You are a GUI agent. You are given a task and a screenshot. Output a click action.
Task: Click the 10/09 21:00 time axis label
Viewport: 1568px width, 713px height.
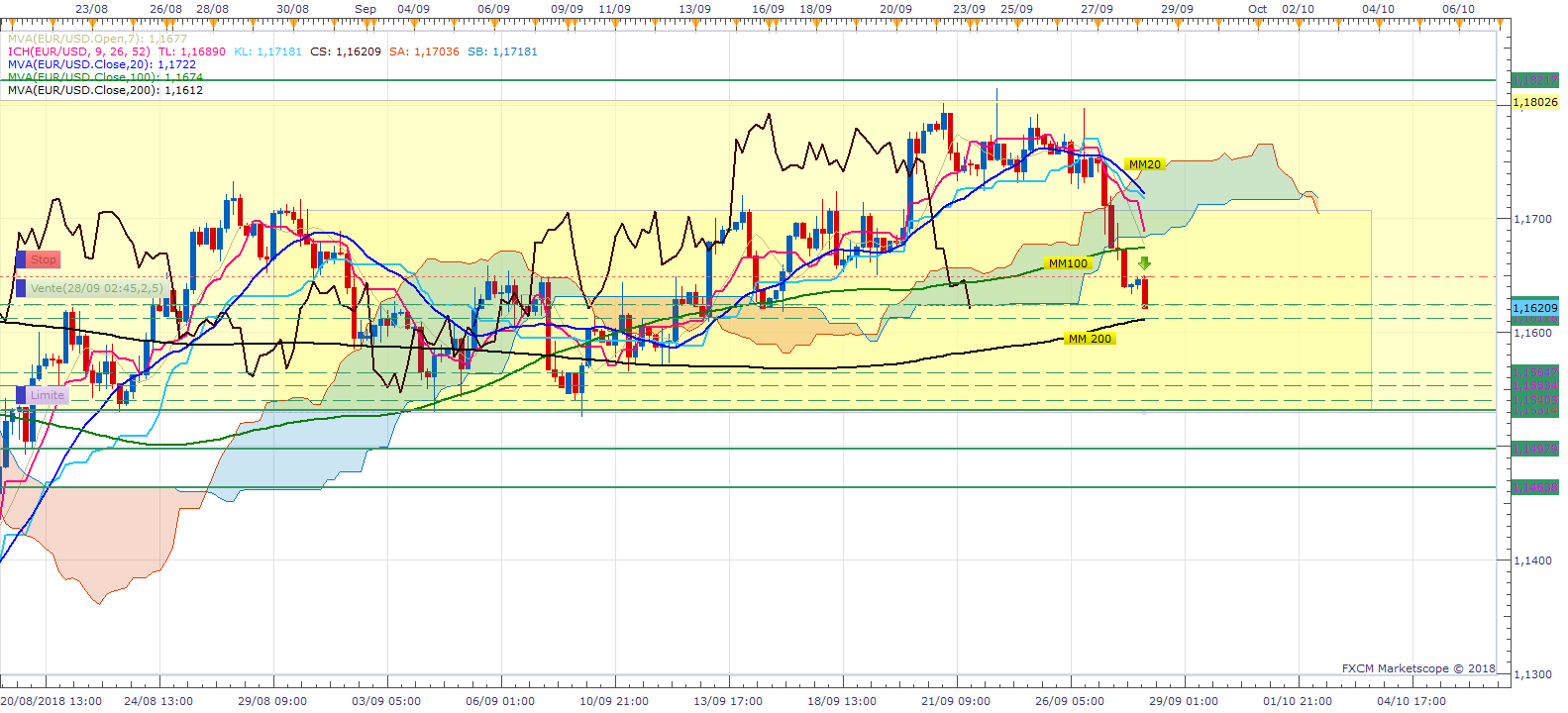[614, 701]
